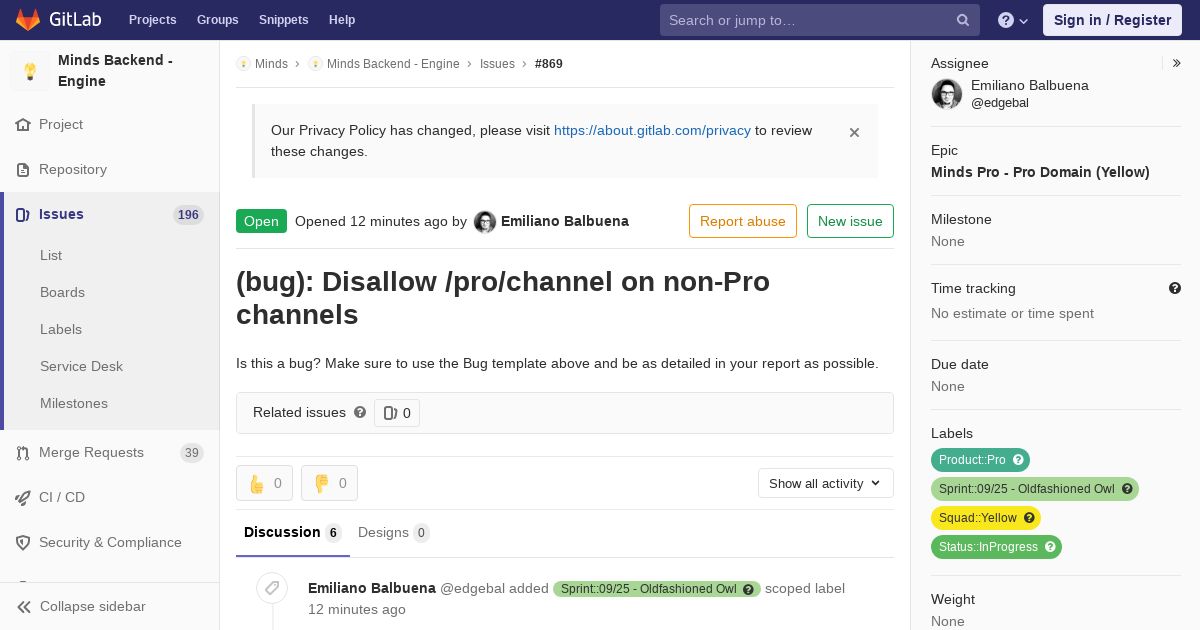Click the @edgebal username in discussion
Viewport: 1200px width, 630px height.
tap(472, 588)
